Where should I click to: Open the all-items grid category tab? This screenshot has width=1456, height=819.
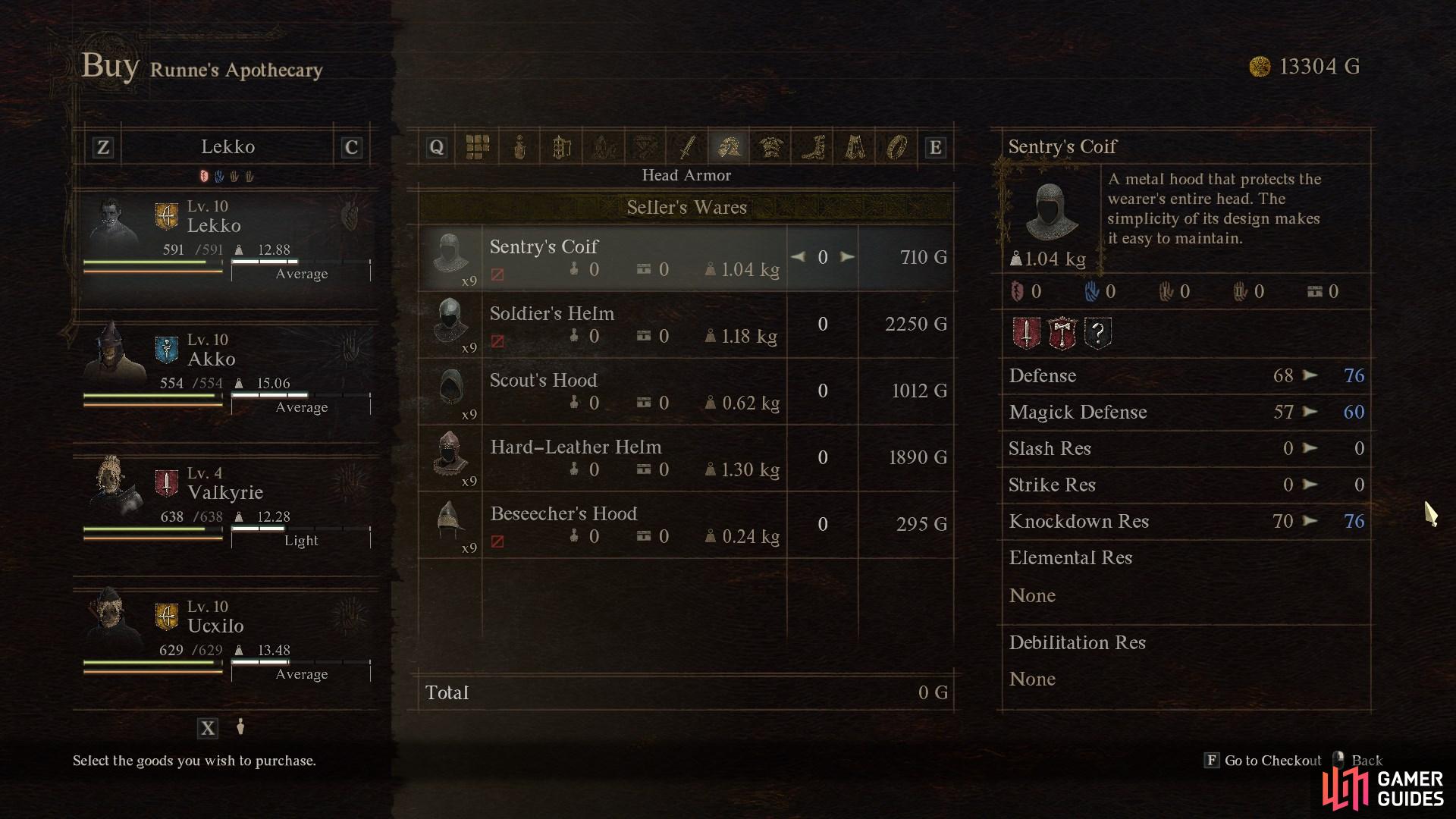[x=478, y=147]
